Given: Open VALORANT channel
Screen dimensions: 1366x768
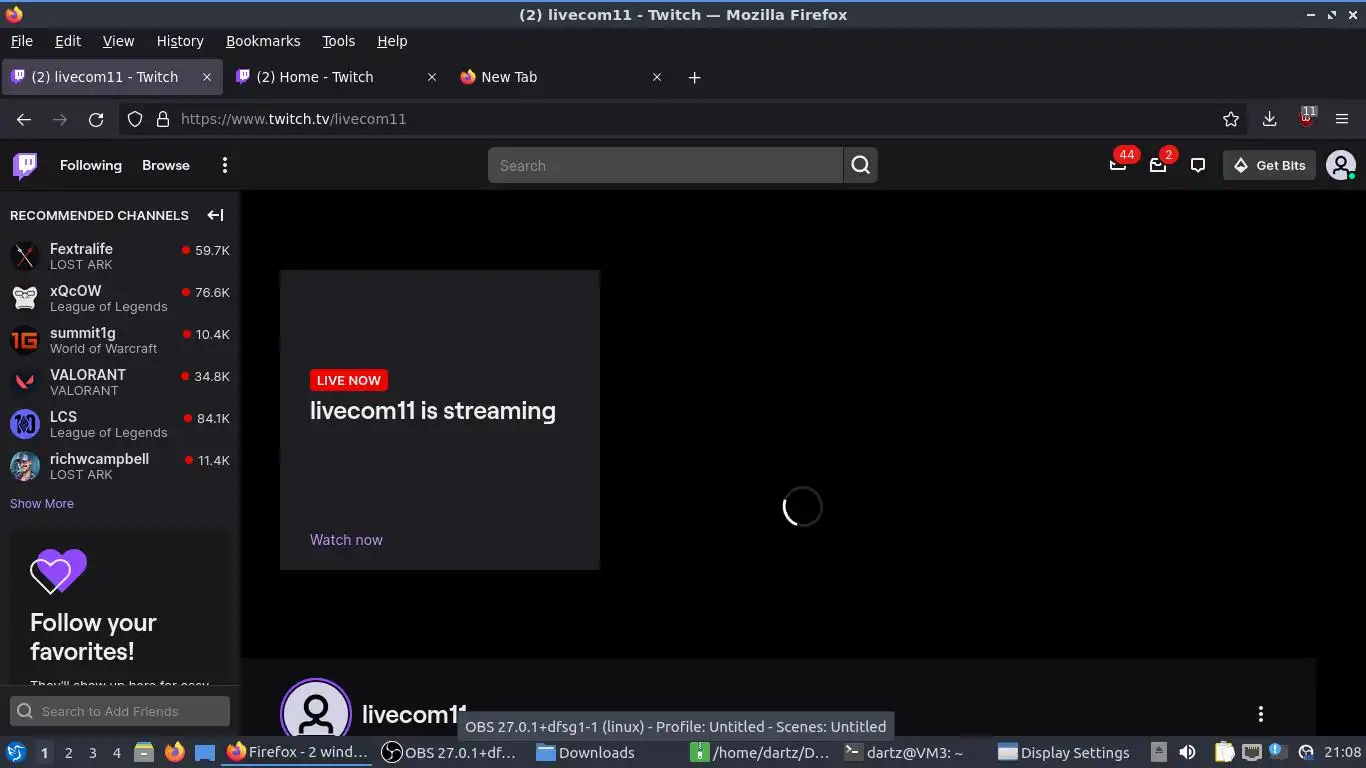Looking at the screenshot, I should (120, 382).
